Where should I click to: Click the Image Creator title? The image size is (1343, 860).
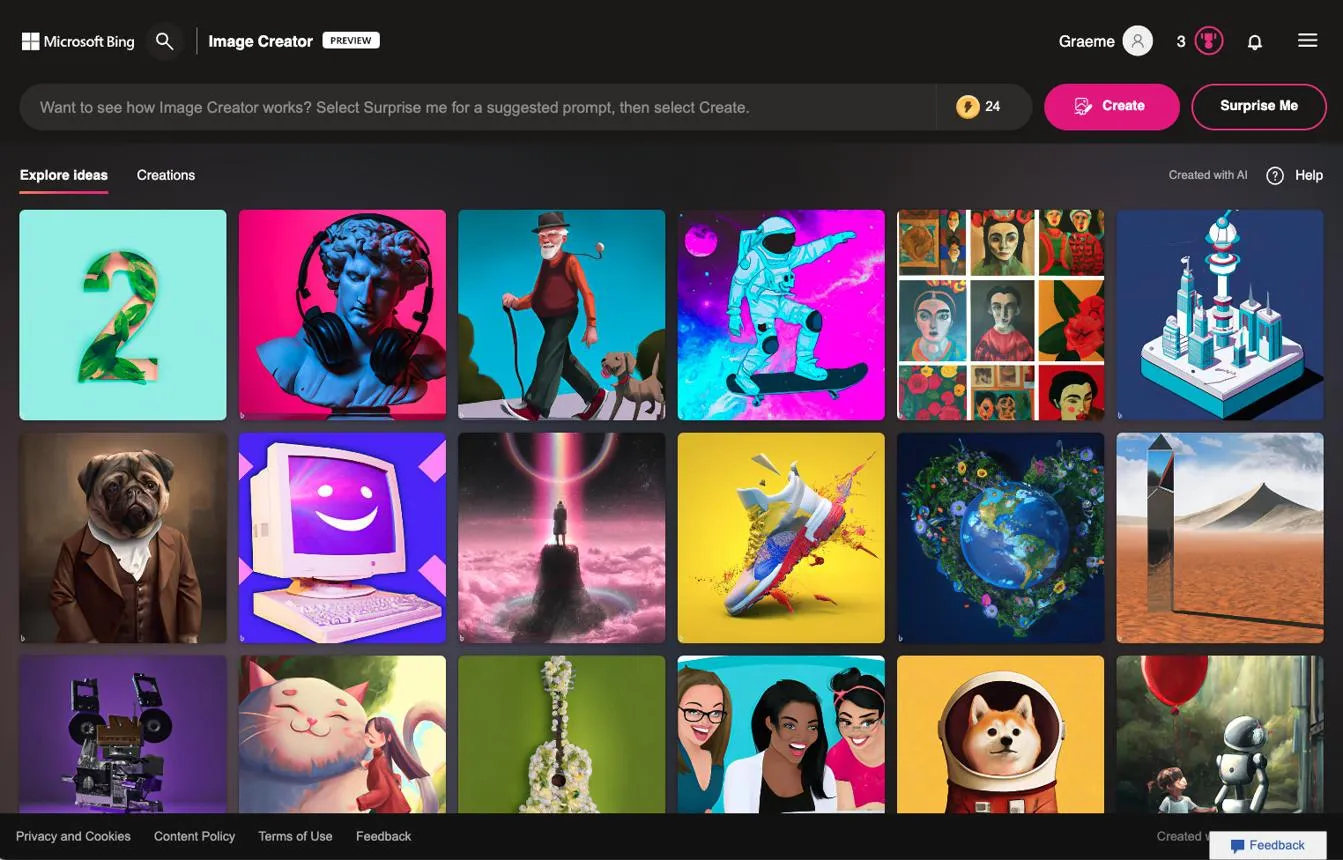pos(261,41)
